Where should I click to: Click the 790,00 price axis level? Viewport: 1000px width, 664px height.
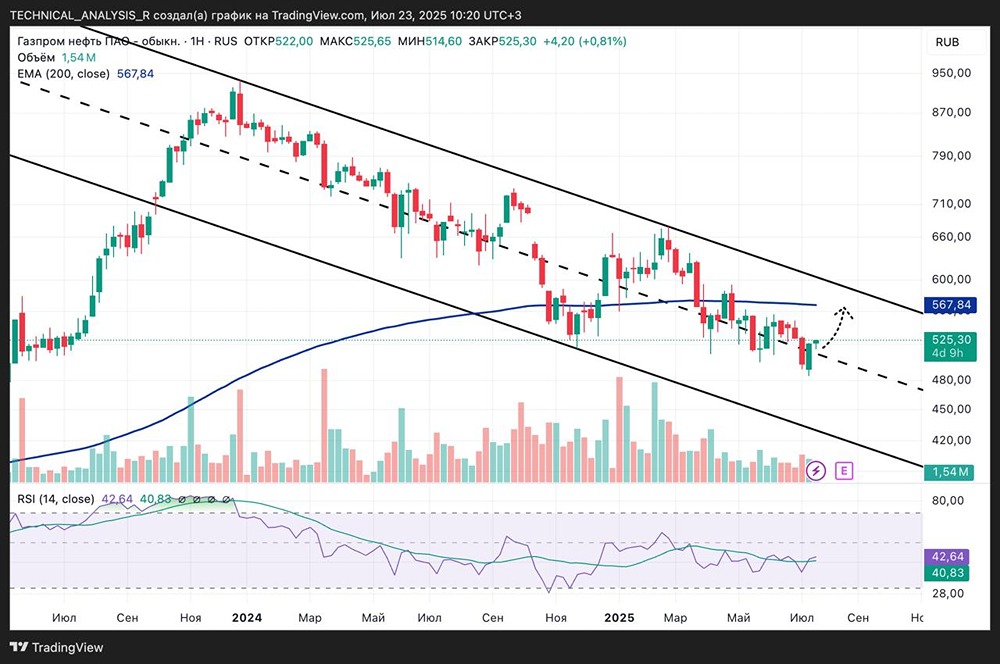(951, 156)
